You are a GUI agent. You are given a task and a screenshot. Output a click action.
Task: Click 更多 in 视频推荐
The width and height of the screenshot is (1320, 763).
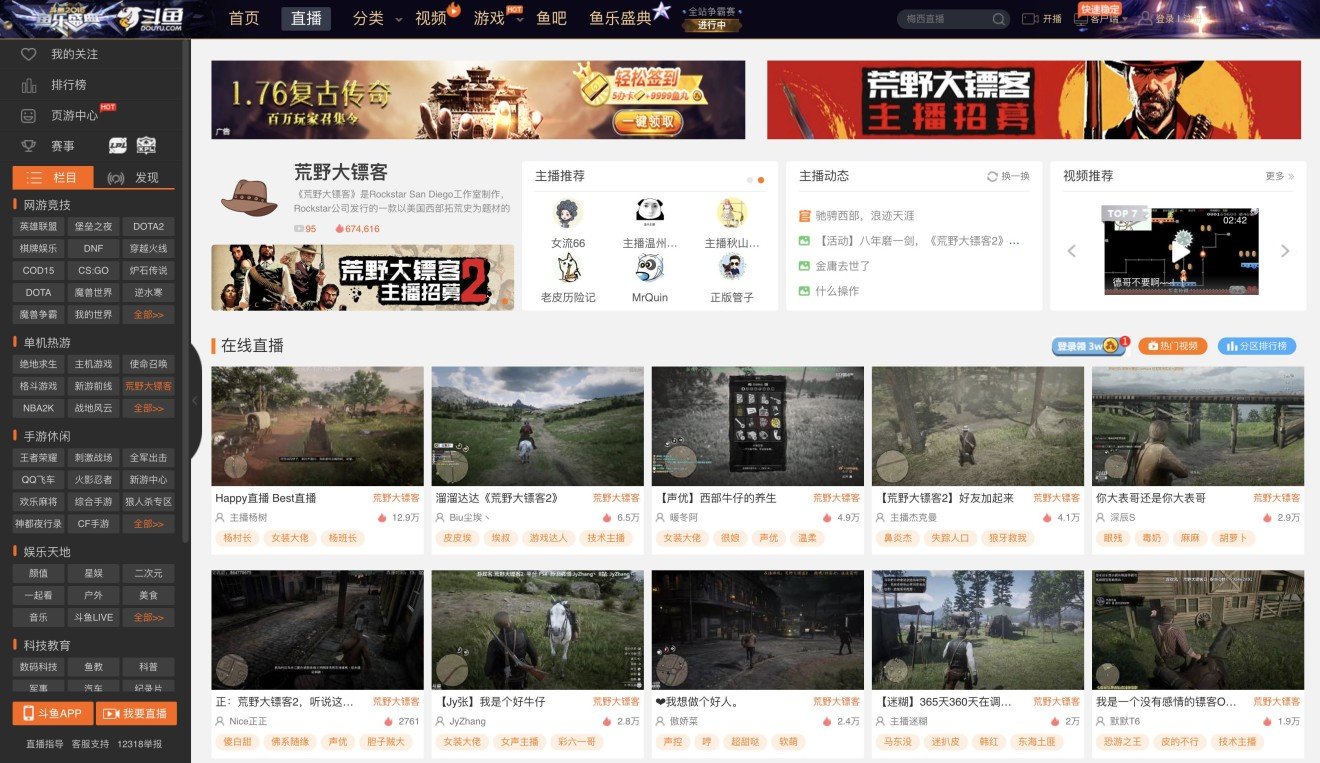coord(1279,176)
